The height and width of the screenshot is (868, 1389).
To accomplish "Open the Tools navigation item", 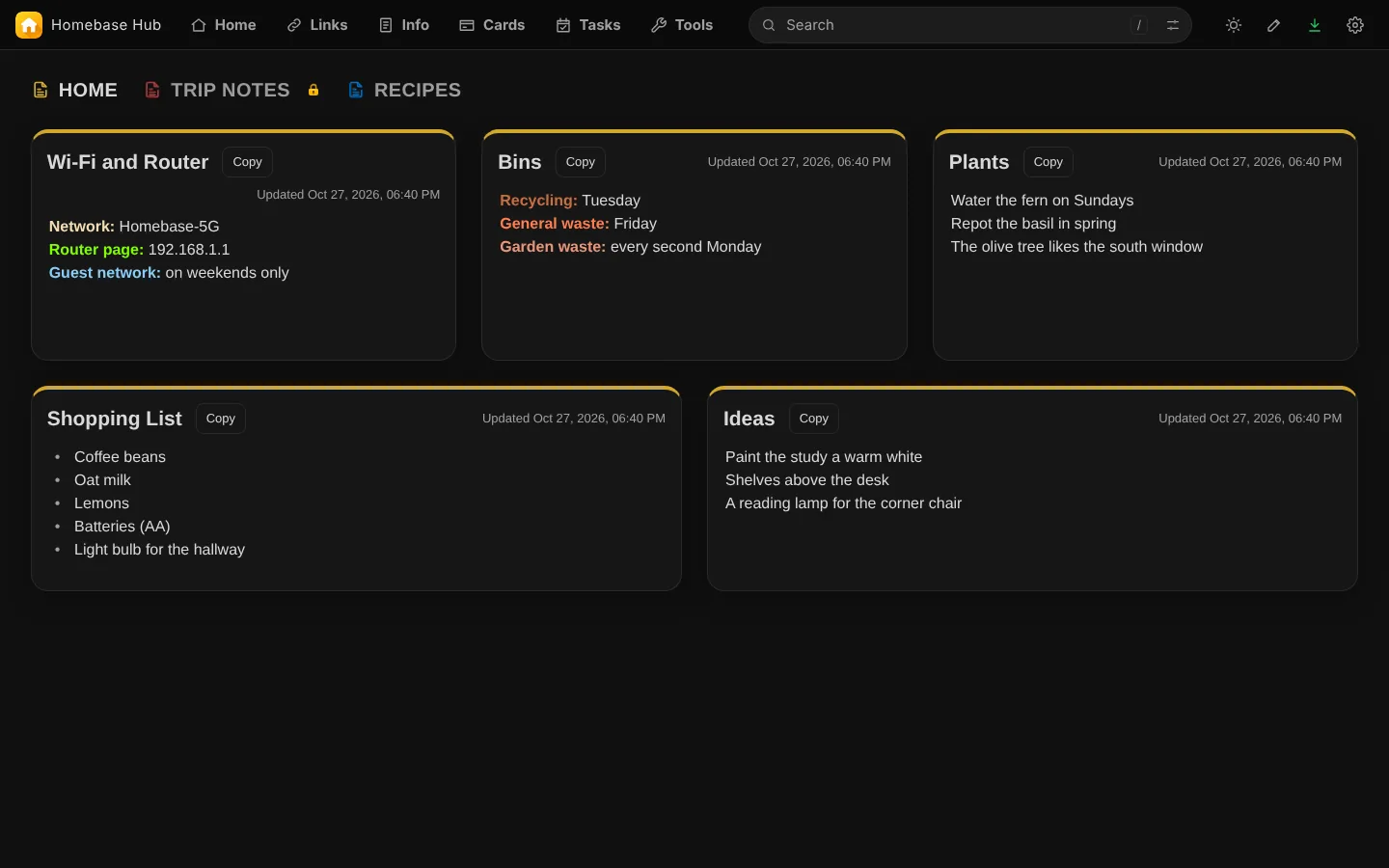I will (x=682, y=25).
